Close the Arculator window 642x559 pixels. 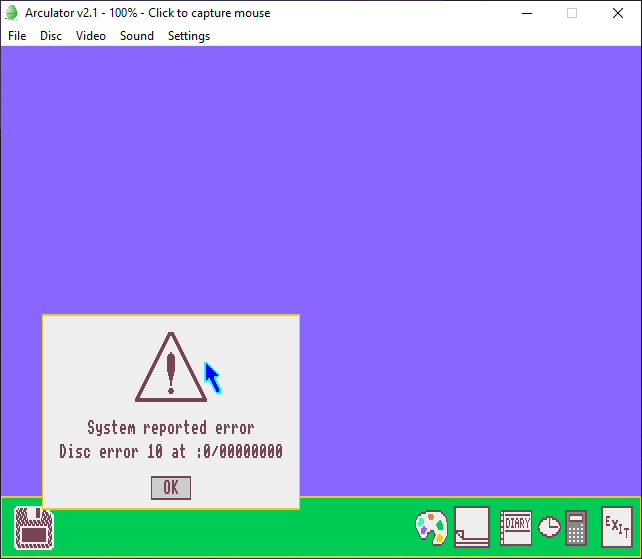[618, 13]
